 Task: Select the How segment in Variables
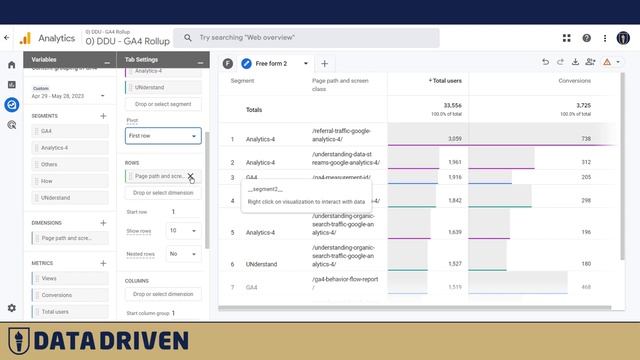tap(70, 181)
